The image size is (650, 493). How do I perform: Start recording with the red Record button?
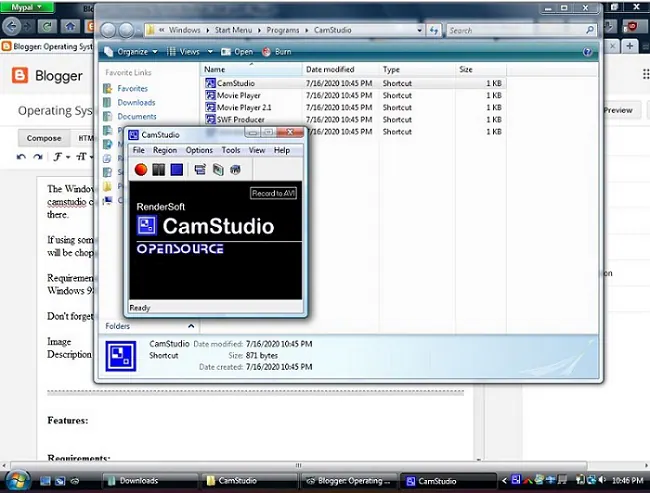click(x=141, y=169)
